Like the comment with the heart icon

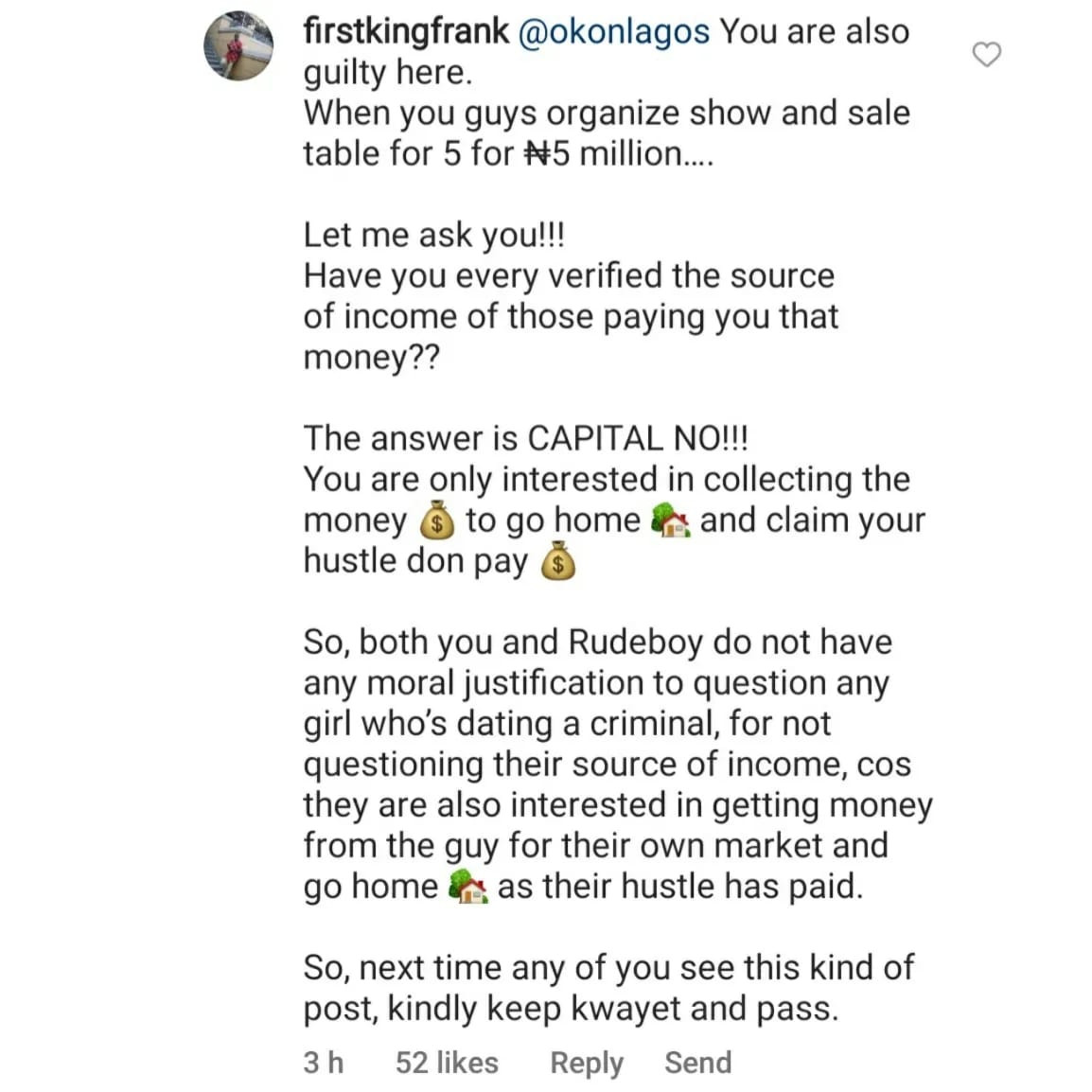(986, 54)
